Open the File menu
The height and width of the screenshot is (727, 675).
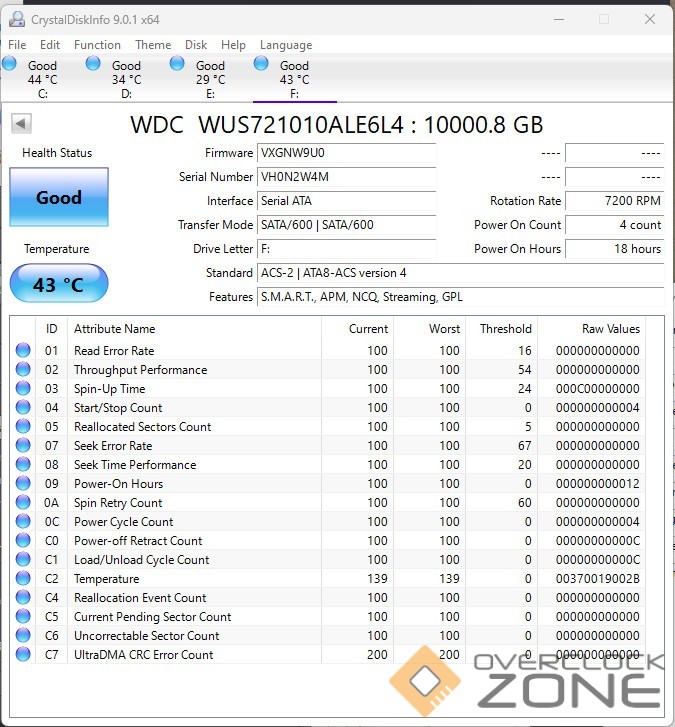(x=17, y=45)
